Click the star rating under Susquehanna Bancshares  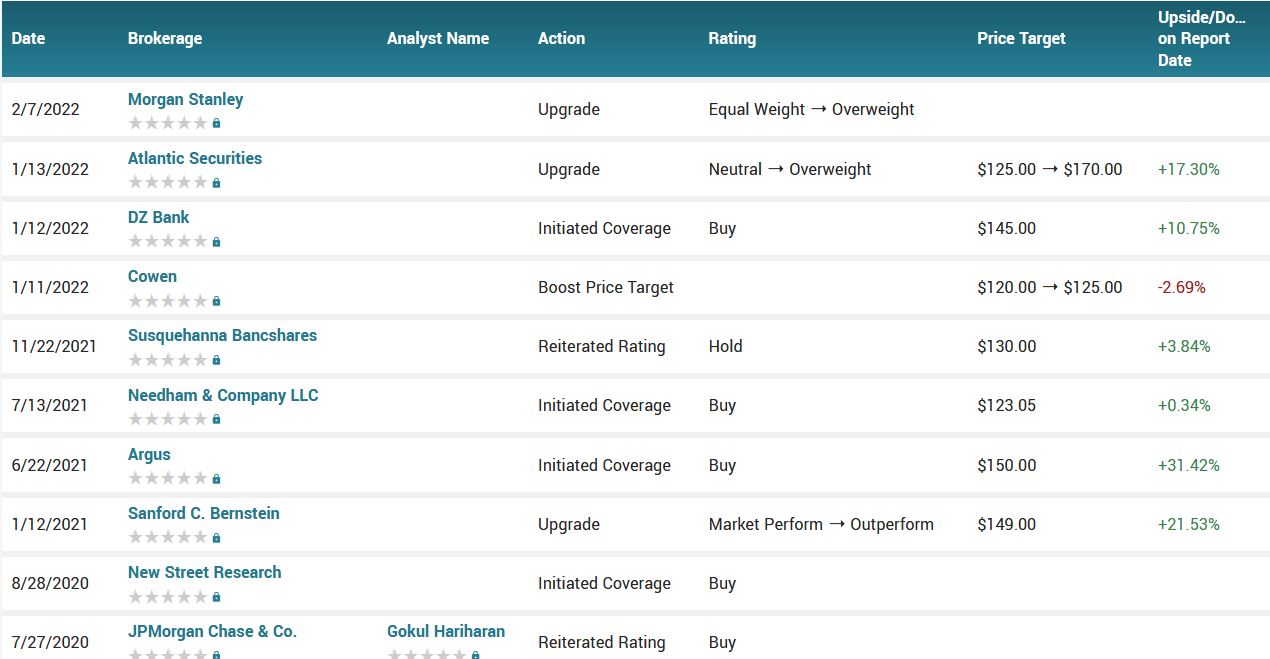168,359
